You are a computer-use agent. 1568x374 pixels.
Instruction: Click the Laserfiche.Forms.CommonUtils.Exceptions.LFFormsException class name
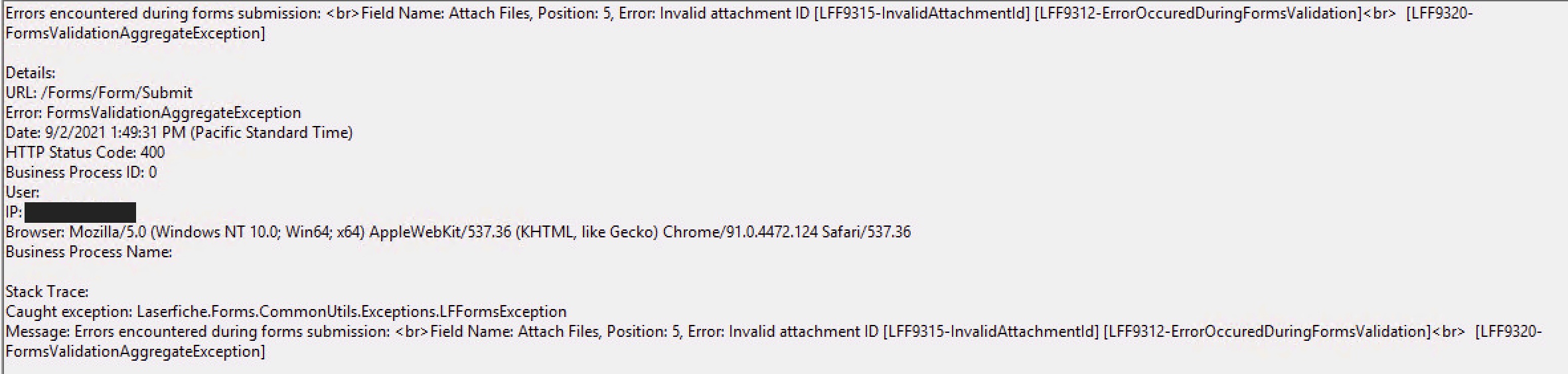[351, 312]
